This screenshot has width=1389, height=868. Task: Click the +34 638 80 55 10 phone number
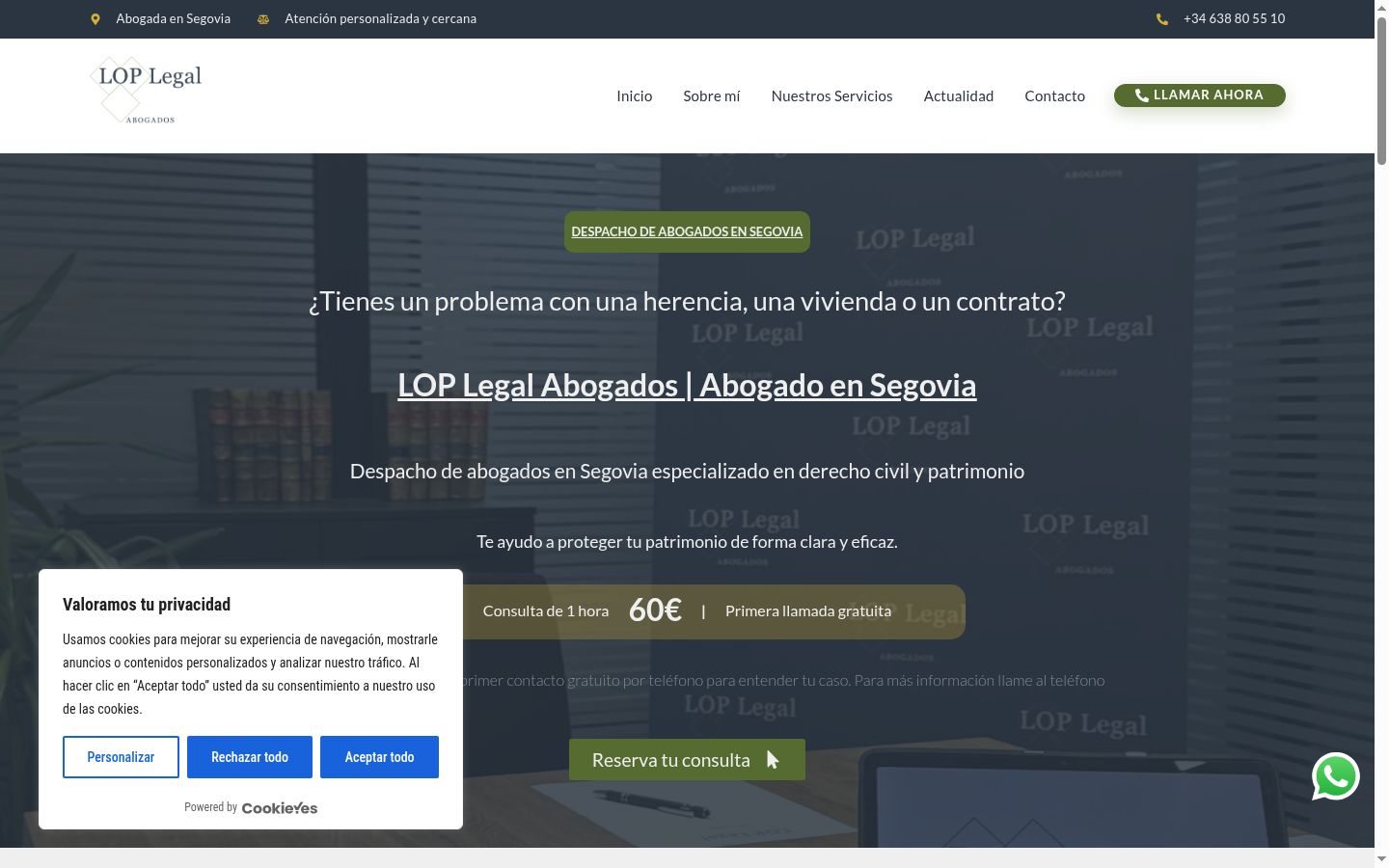[1234, 19]
